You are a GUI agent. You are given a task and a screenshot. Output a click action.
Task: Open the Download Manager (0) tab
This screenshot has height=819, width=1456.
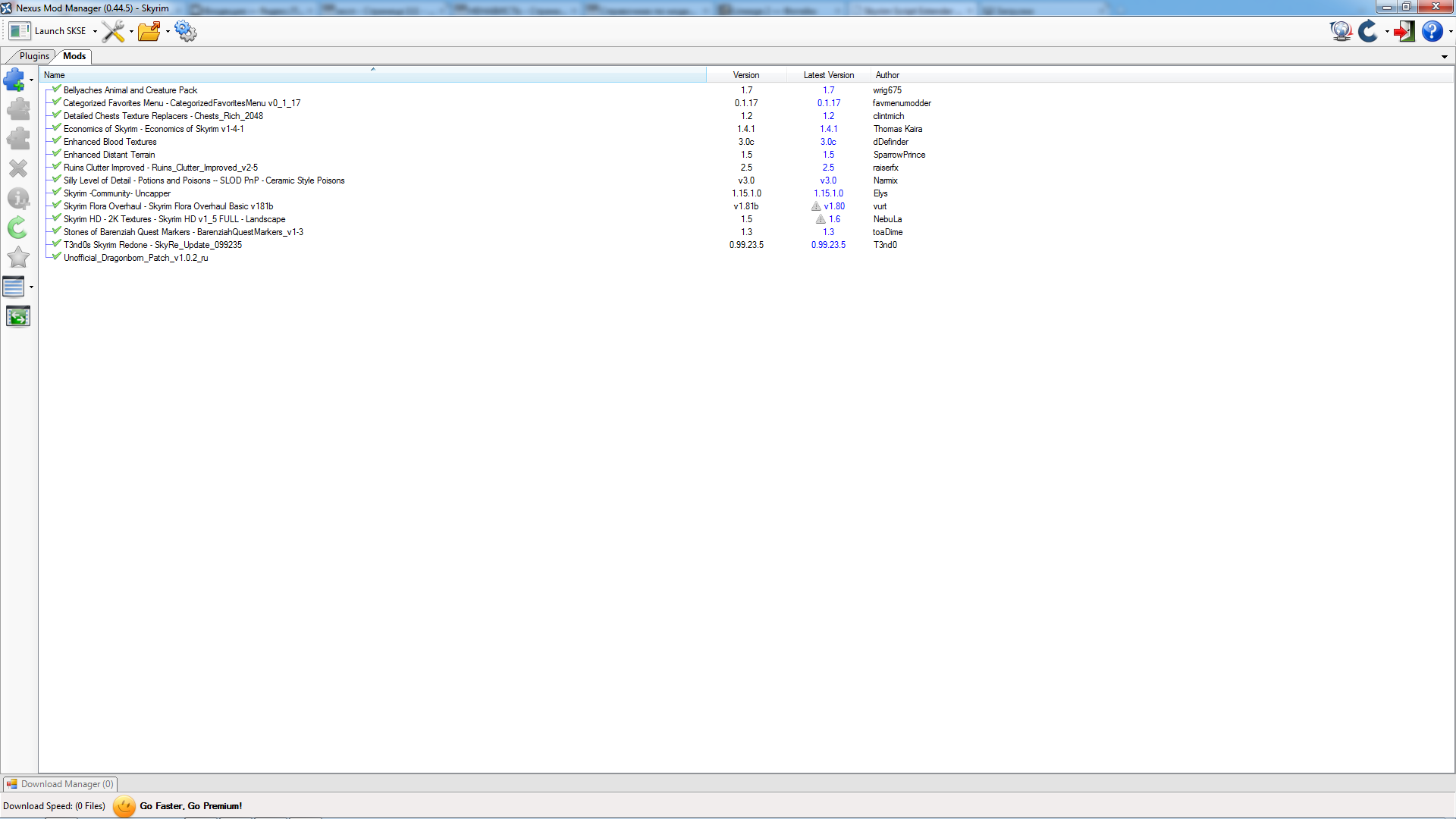61,784
